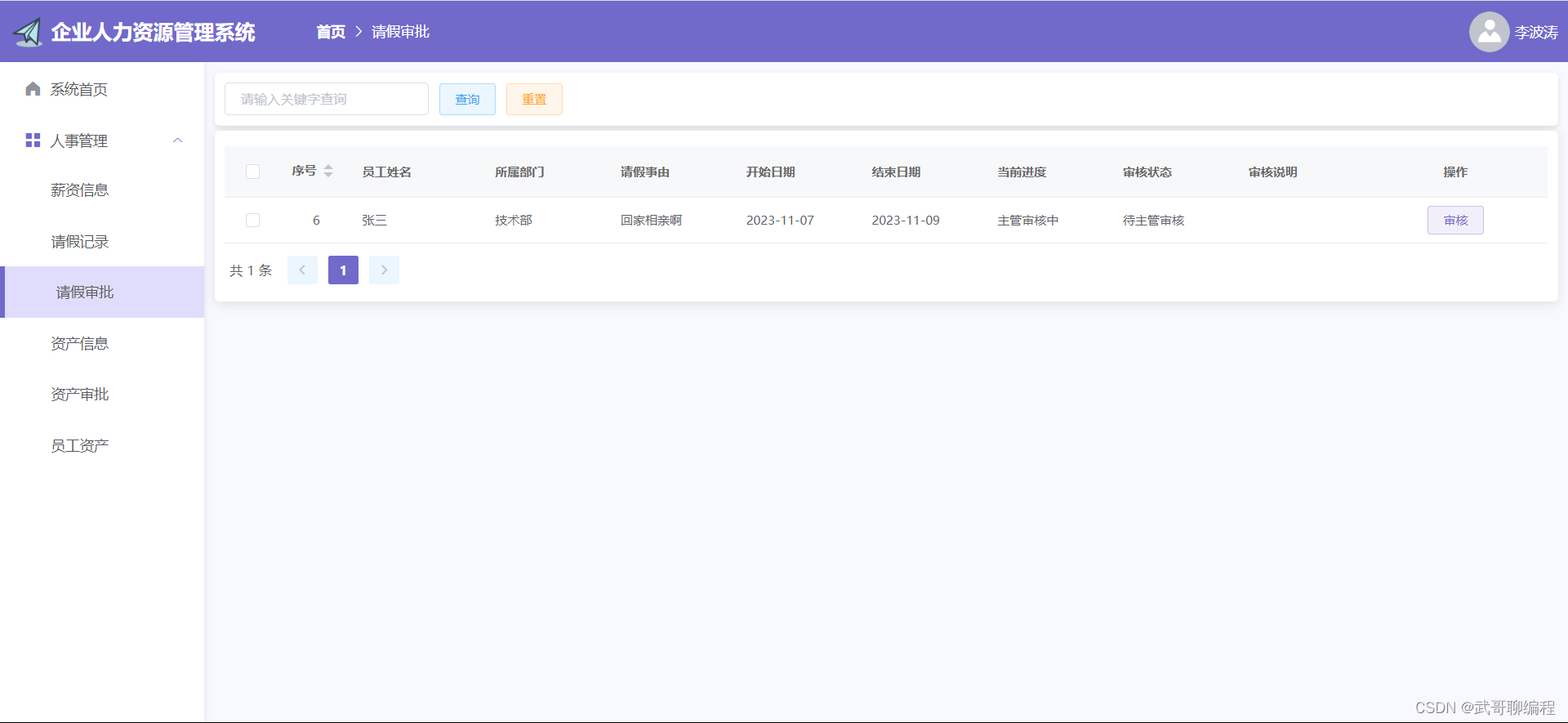Image resolution: width=1568 pixels, height=723 pixels.
Task: Click the 主管审核中 progress cell
Action: click(x=1028, y=221)
